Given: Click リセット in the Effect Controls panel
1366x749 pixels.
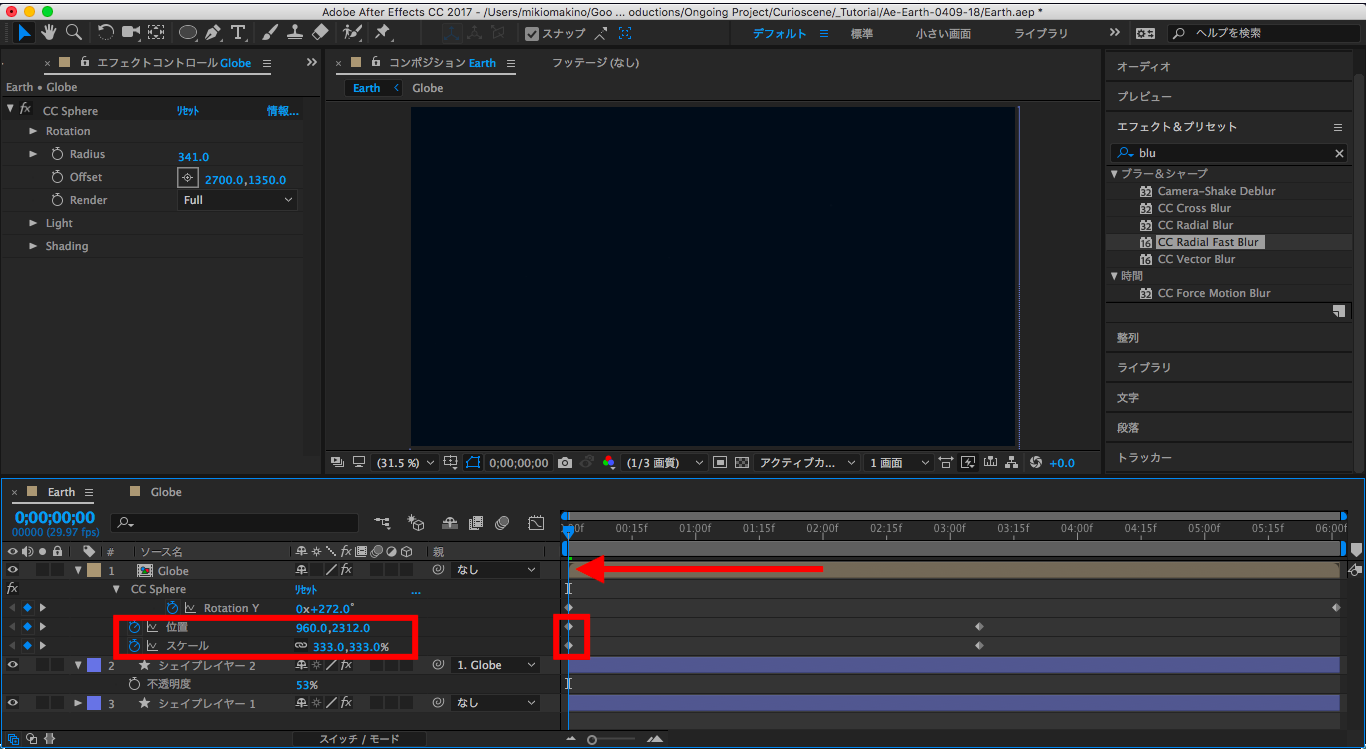Looking at the screenshot, I should 188,111.
